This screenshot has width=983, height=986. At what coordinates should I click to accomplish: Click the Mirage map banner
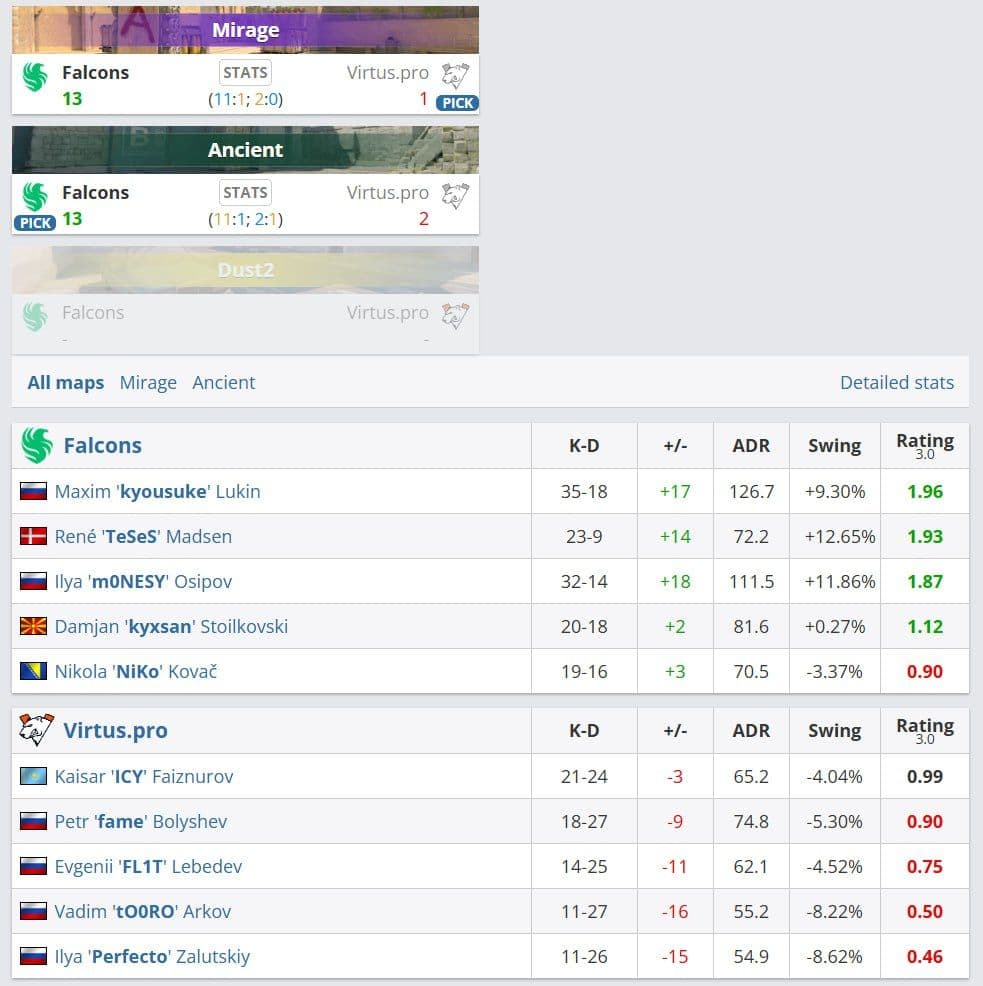pyautogui.click(x=245, y=30)
